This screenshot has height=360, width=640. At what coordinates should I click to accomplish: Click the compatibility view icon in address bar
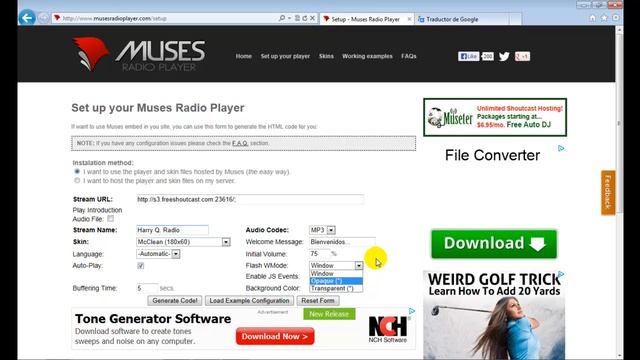click(x=297, y=18)
